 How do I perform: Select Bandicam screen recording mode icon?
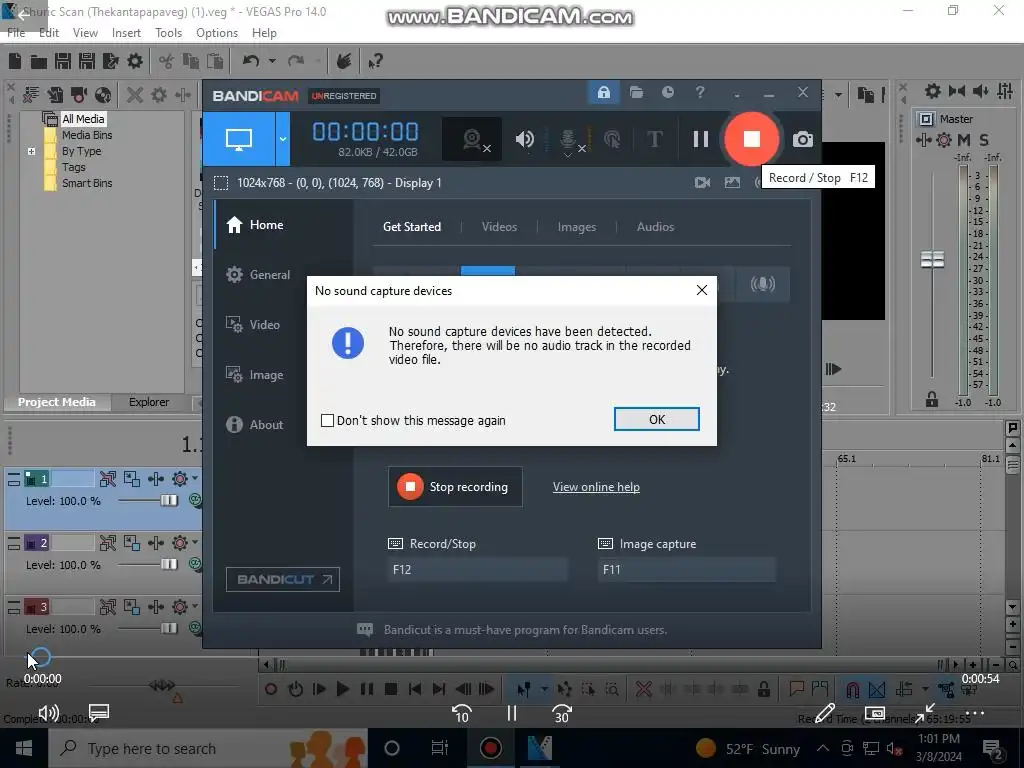(x=238, y=138)
